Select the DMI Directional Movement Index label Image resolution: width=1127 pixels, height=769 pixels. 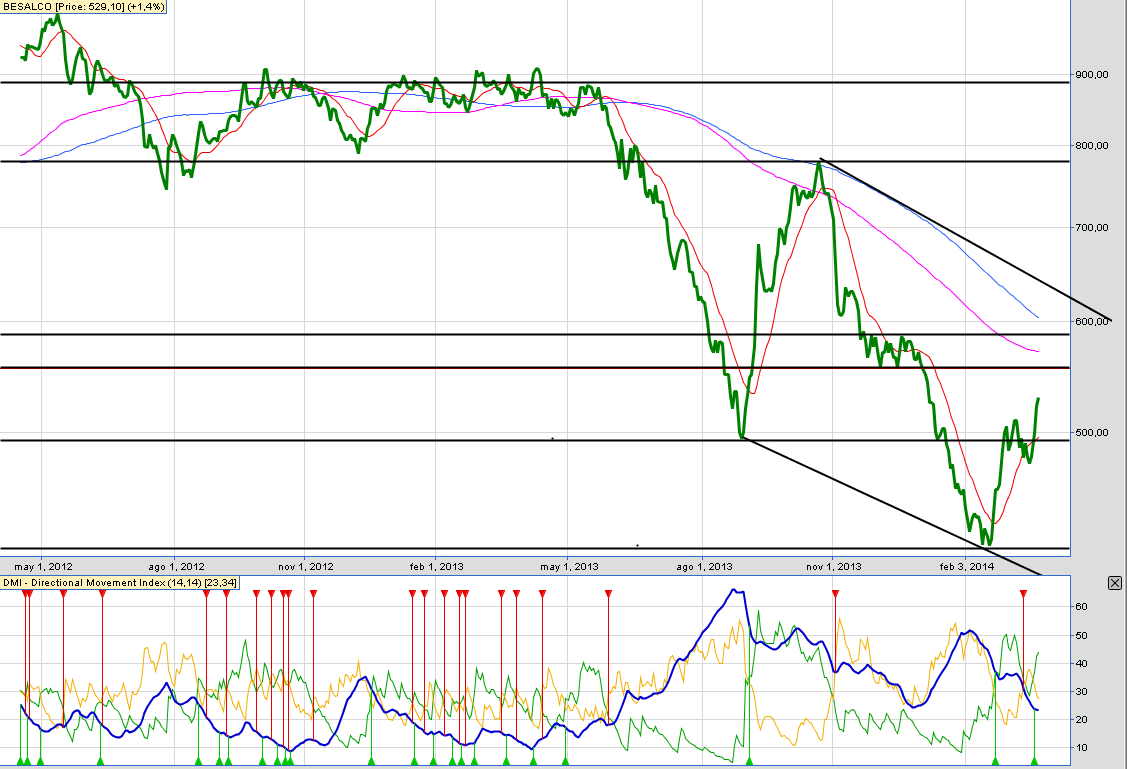pyautogui.click(x=119, y=583)
